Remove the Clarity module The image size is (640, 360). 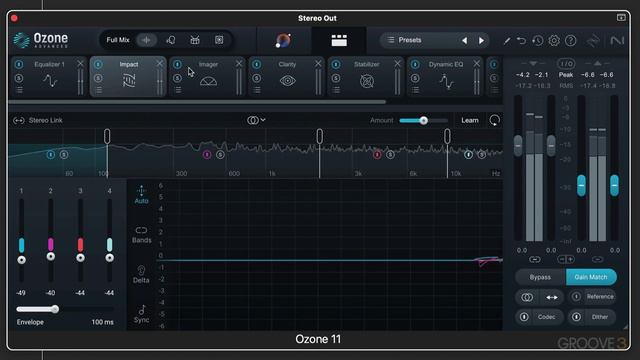318,63
